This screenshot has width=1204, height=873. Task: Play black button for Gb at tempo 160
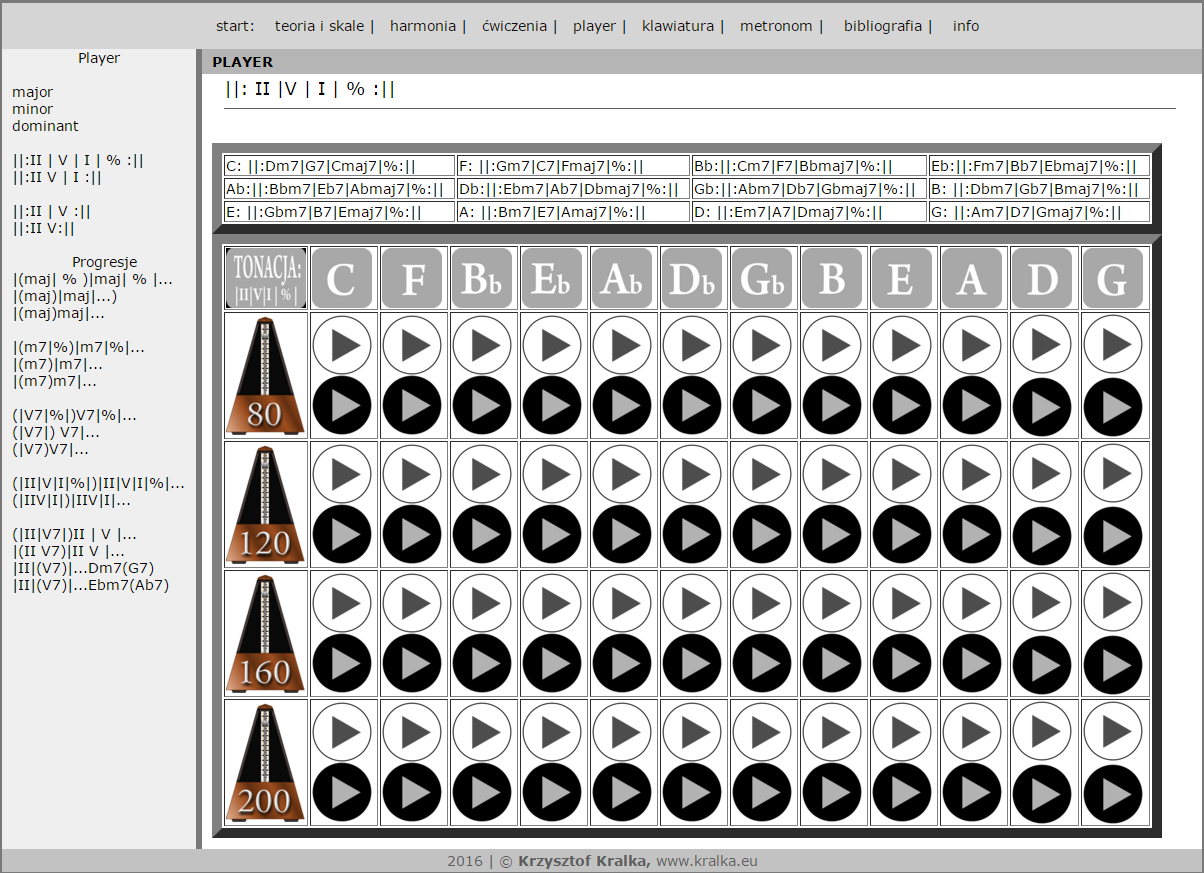[x=762, y=664]
